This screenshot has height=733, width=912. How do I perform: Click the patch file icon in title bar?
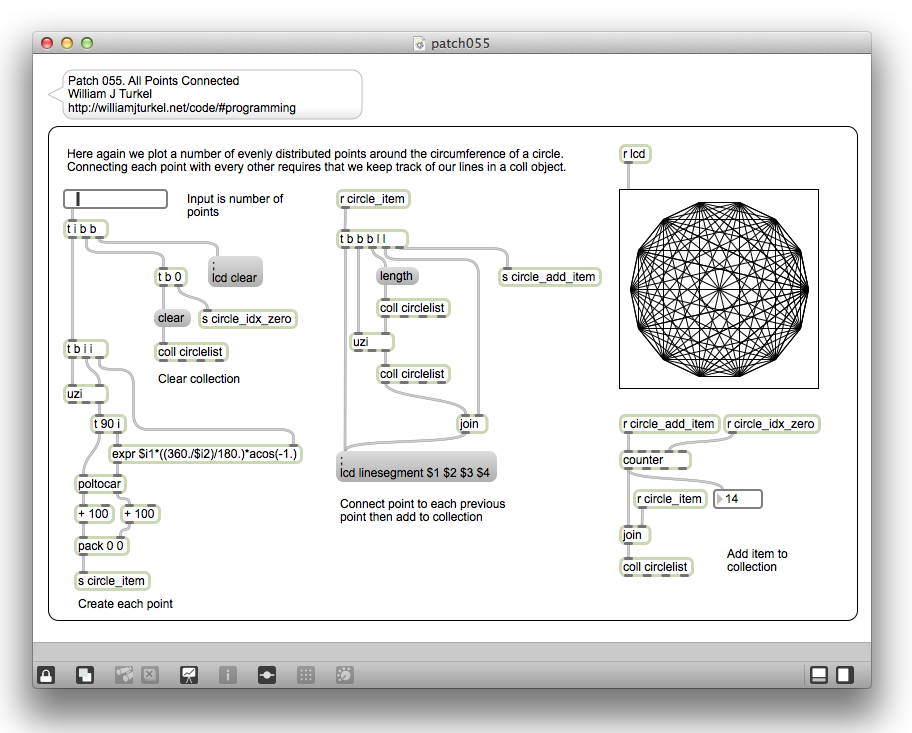click(x=420, y=44)
